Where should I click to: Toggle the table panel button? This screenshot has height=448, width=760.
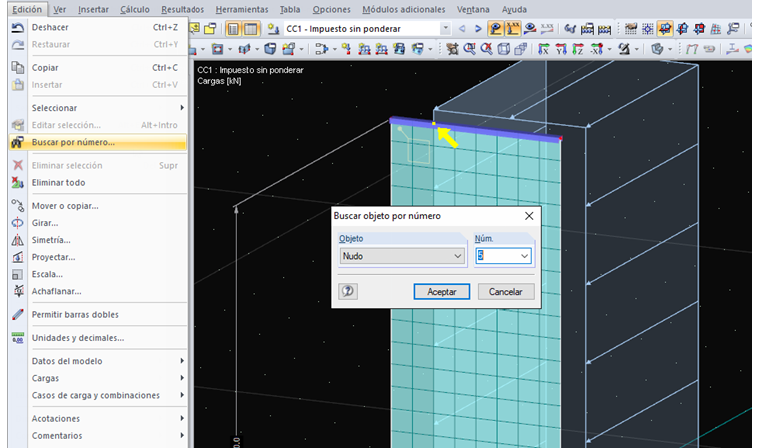(x=251, y=29)
